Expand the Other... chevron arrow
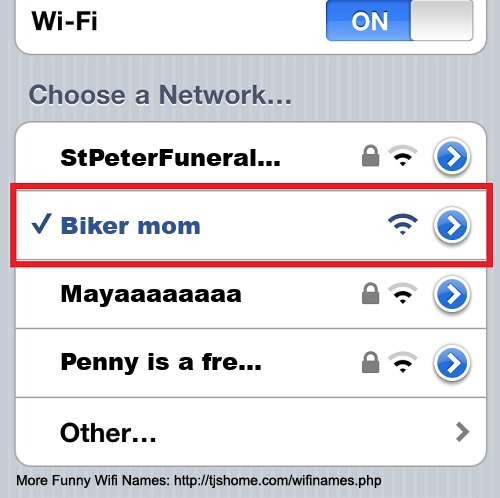500x498 pixels. (462, 432)
